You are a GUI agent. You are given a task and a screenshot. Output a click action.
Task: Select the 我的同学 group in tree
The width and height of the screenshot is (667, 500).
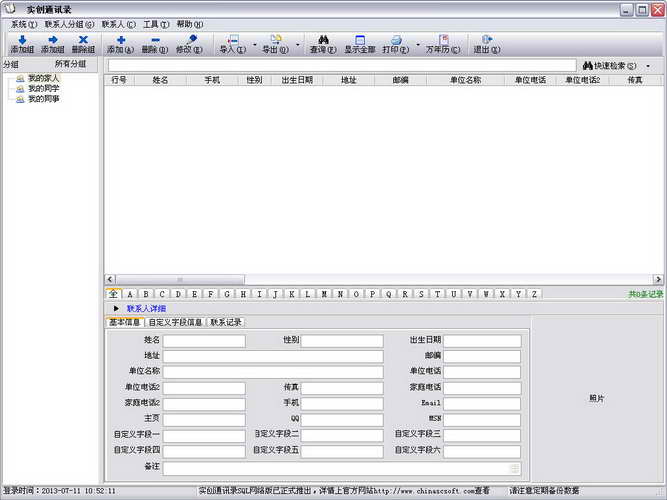click(x=43, y=89)
